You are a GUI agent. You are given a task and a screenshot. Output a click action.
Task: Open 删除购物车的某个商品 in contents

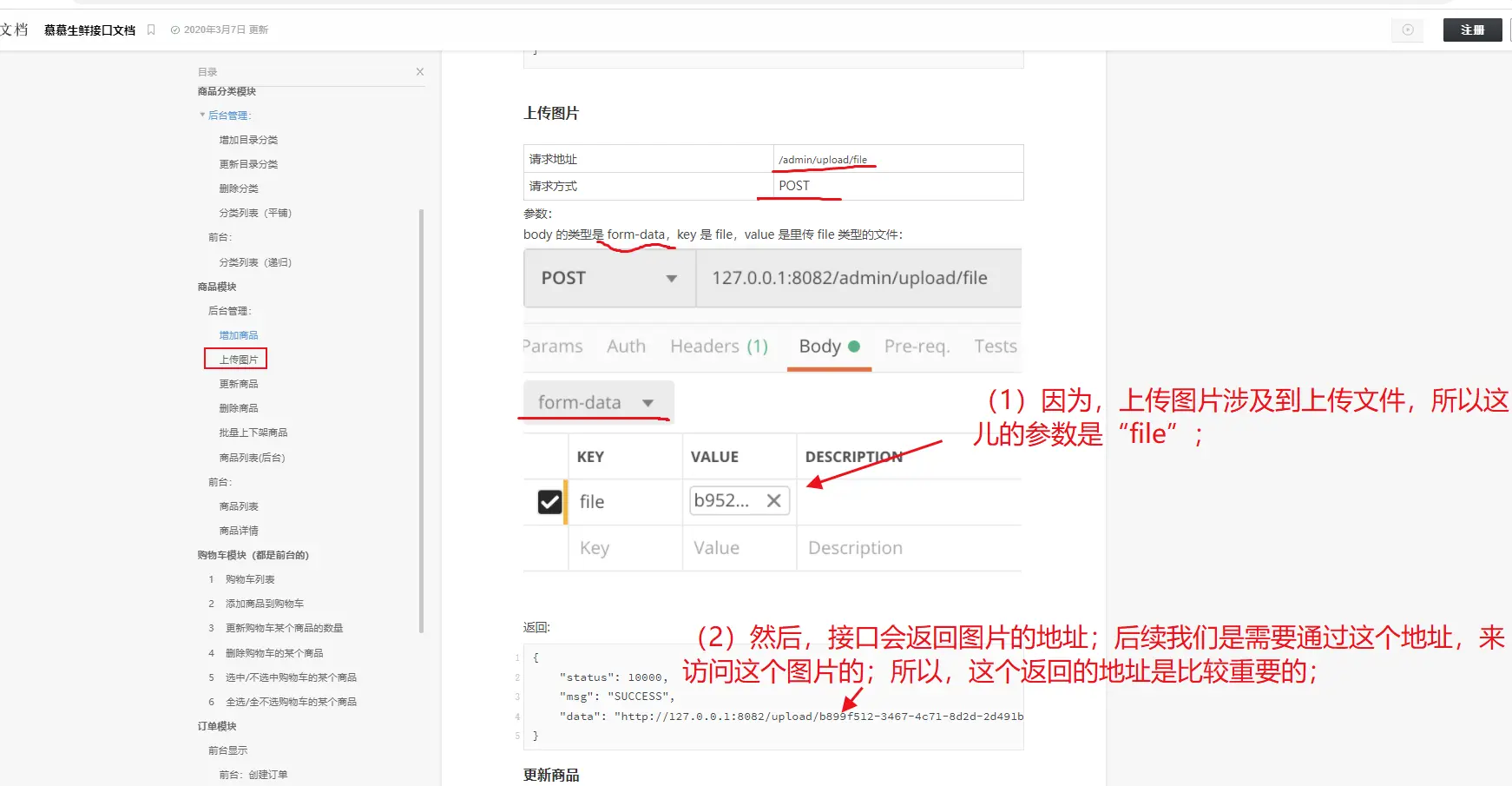pos(274,653)
